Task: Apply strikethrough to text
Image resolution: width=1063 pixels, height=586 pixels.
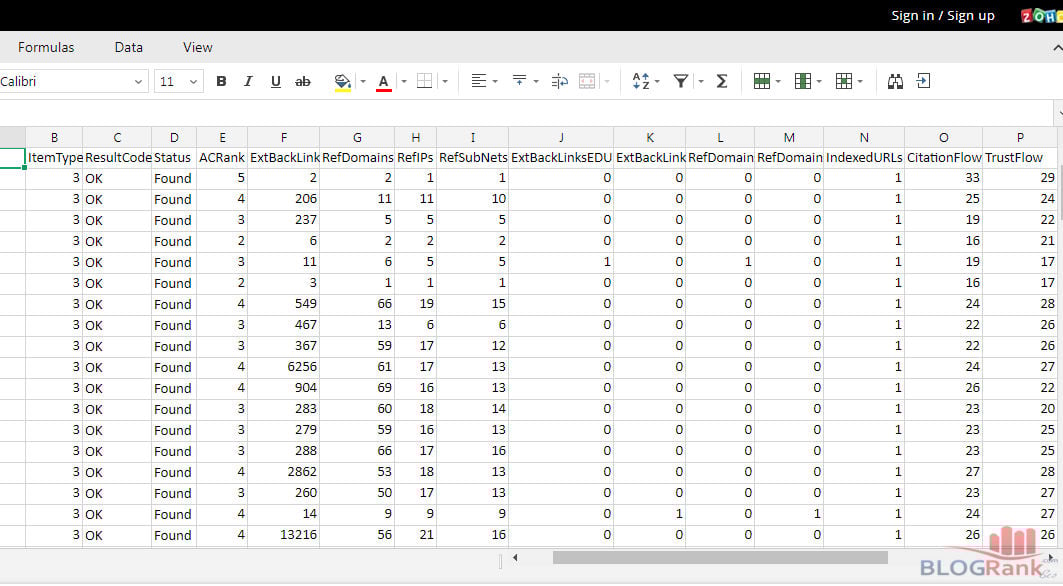Action: tap(303, 82)
